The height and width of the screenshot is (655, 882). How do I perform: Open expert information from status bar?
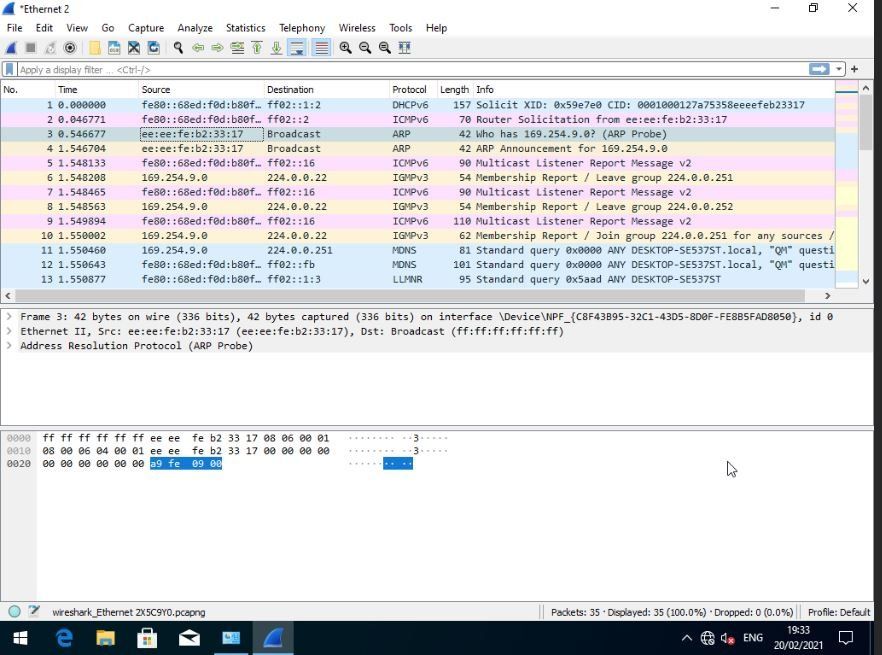click(15, 612)
